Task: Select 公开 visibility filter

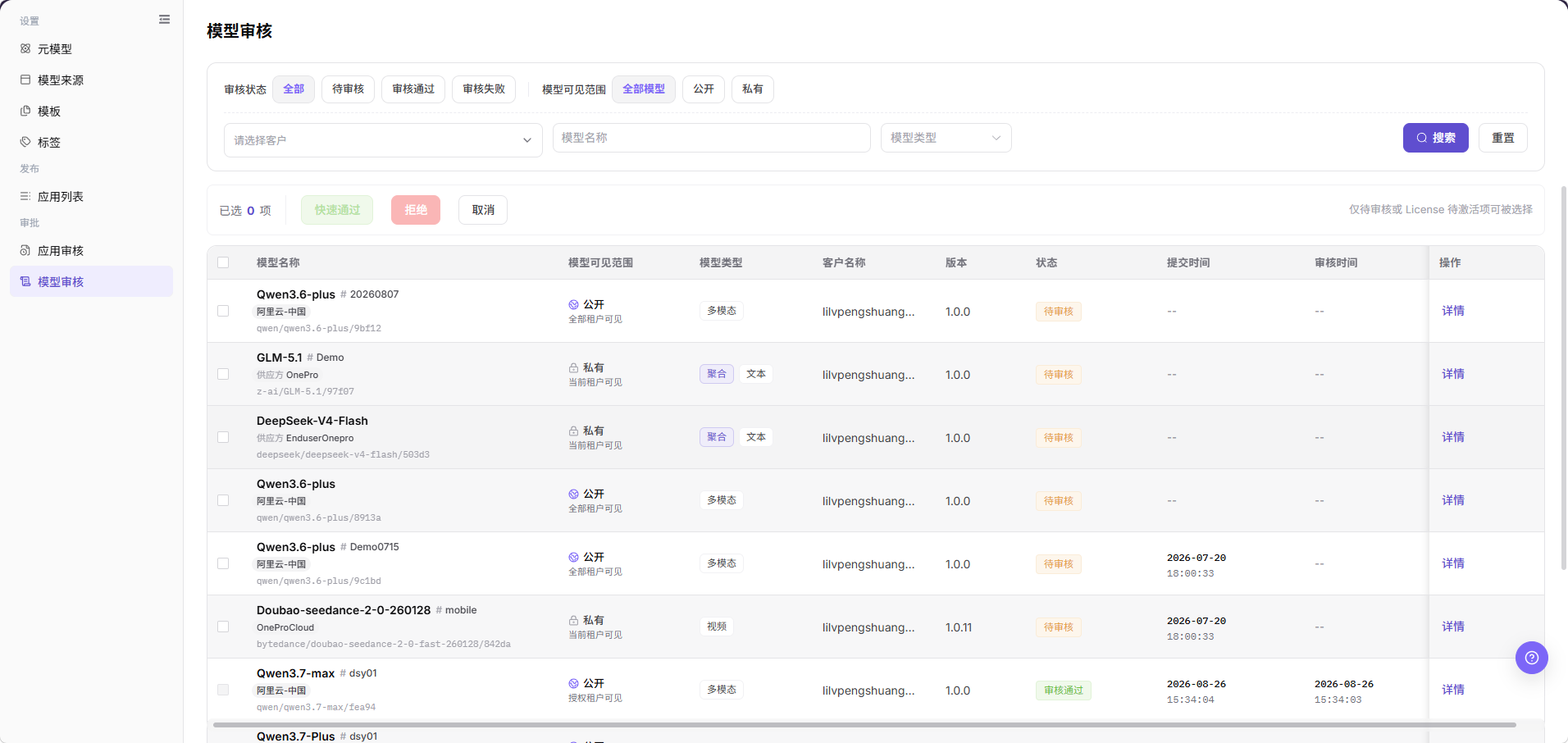Action: tap(704, 89)
